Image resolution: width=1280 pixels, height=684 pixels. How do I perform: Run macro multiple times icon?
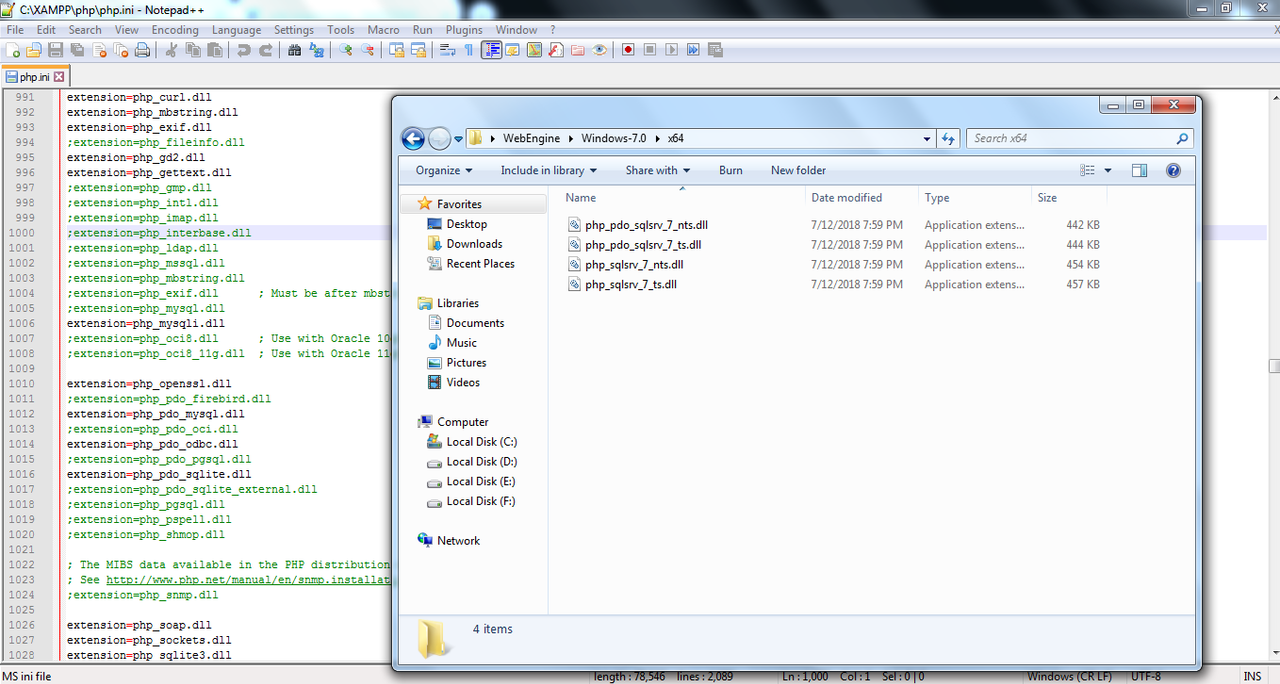tap(692, 50)
